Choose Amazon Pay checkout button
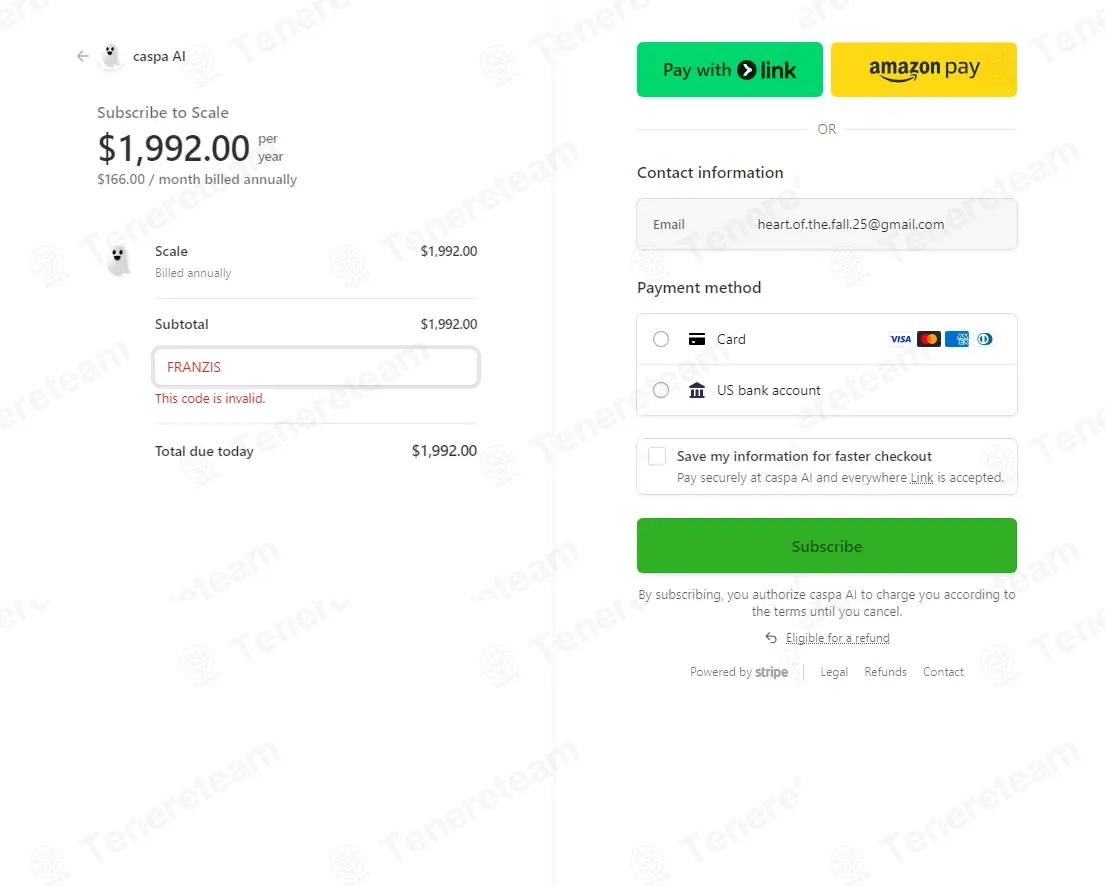The height and width of the screenshot is (886, 1105). 924,70
